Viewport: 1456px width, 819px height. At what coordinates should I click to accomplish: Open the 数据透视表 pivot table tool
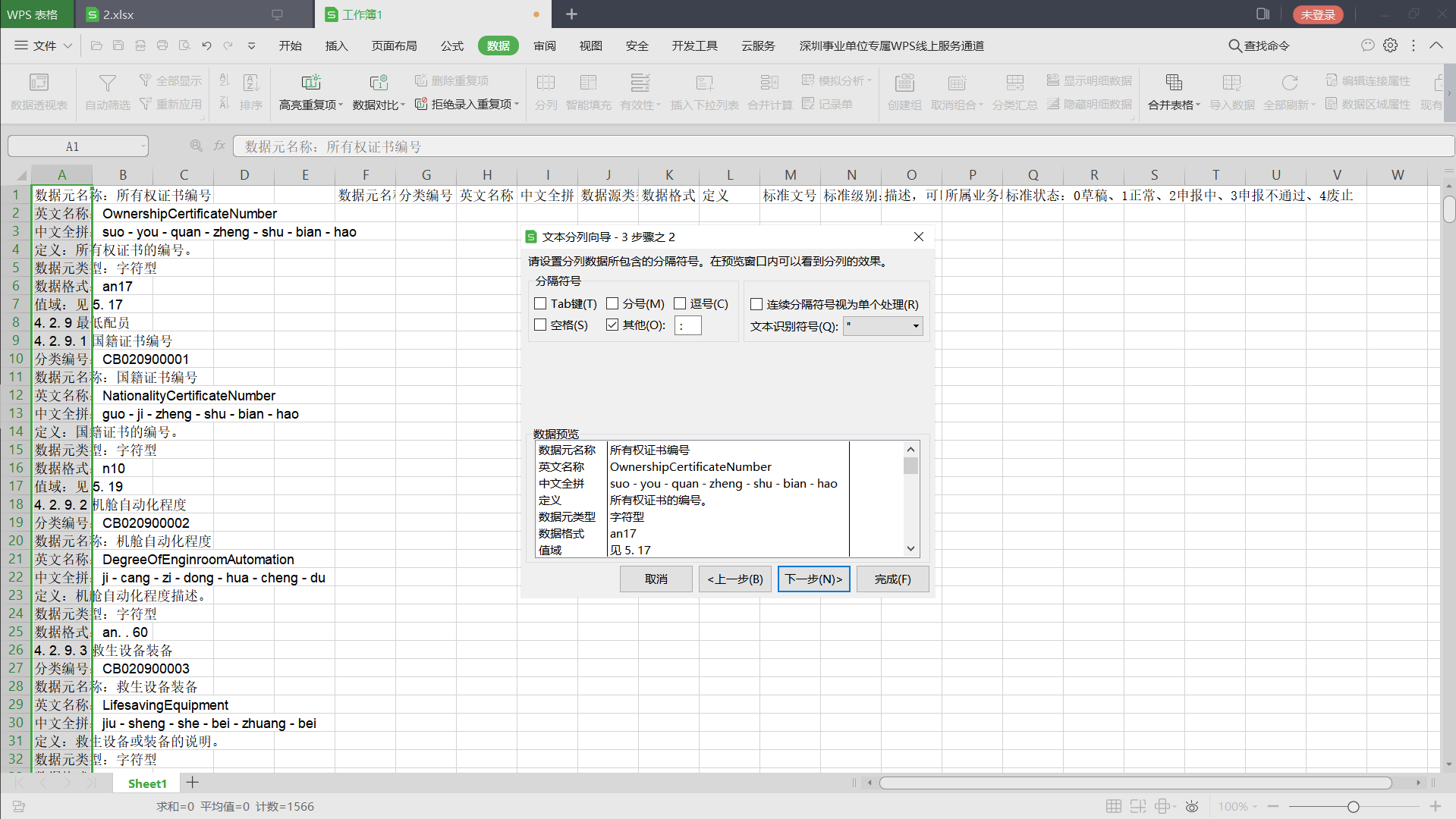point(39,91)
